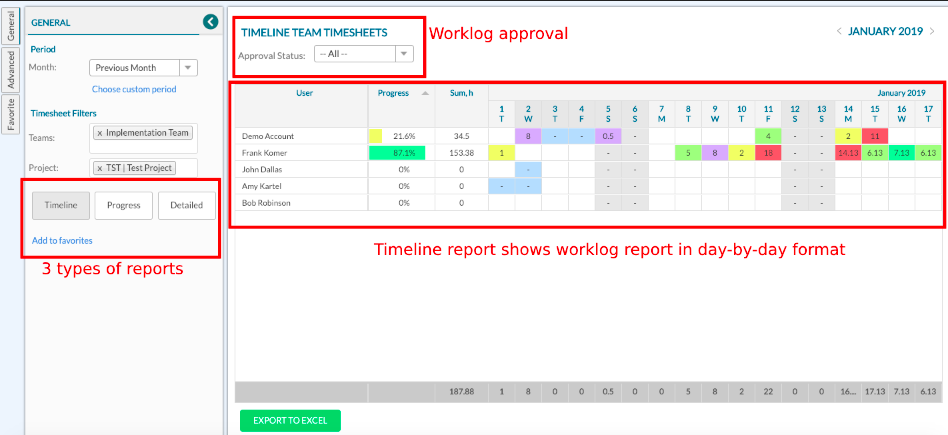Select the Progress report type
948x435 pixels.
tap(123, 205)
